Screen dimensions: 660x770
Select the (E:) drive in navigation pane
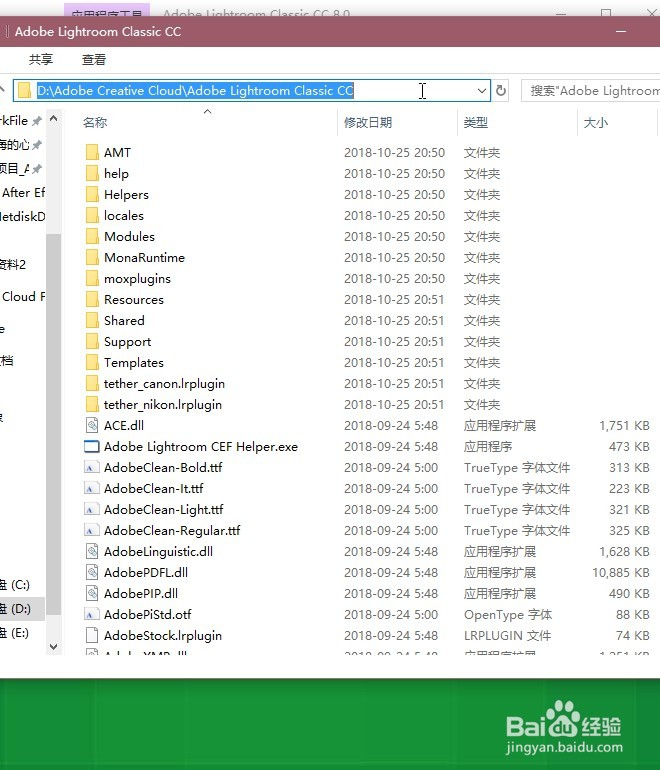coord(15,632)
